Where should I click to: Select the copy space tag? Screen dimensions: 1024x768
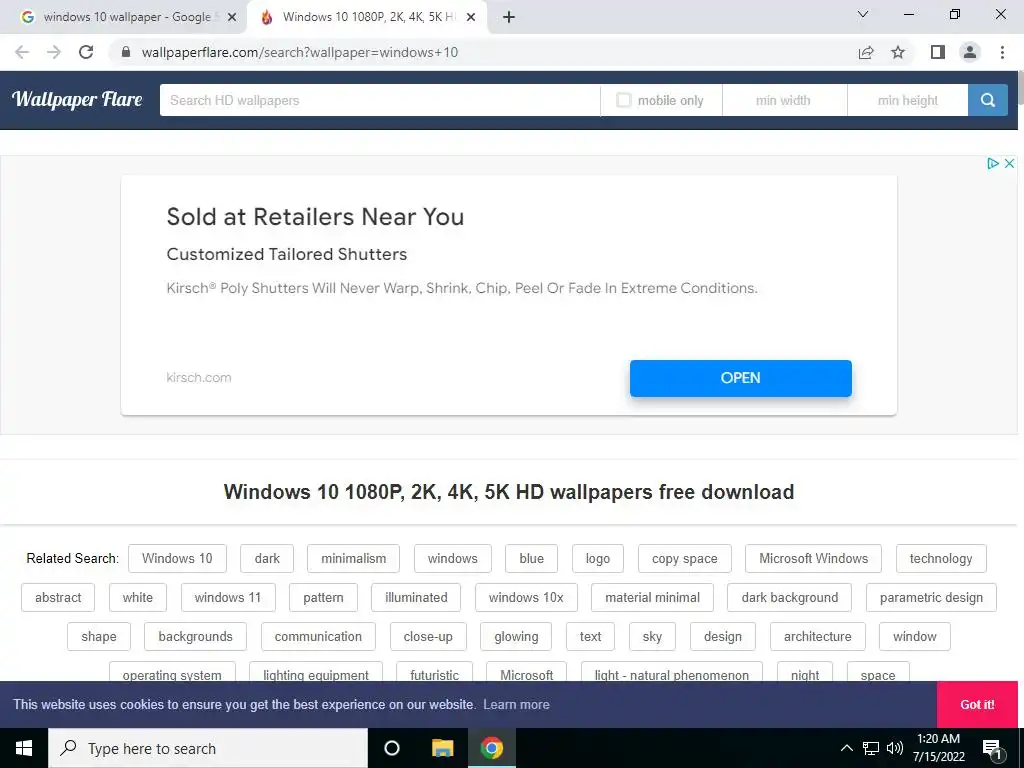(x=684, y=558)
